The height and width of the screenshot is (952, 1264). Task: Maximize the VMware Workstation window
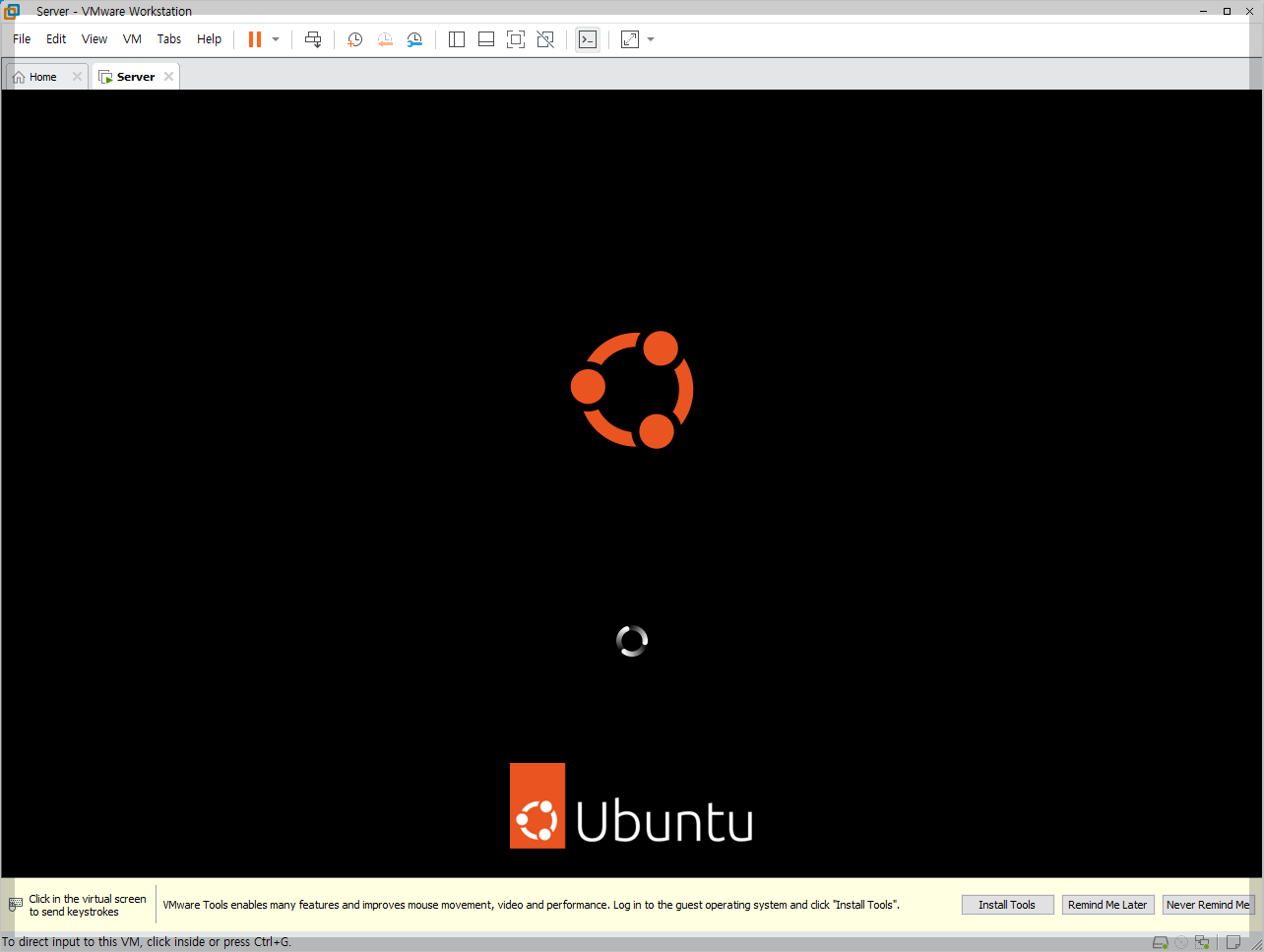pos(1227,11)
